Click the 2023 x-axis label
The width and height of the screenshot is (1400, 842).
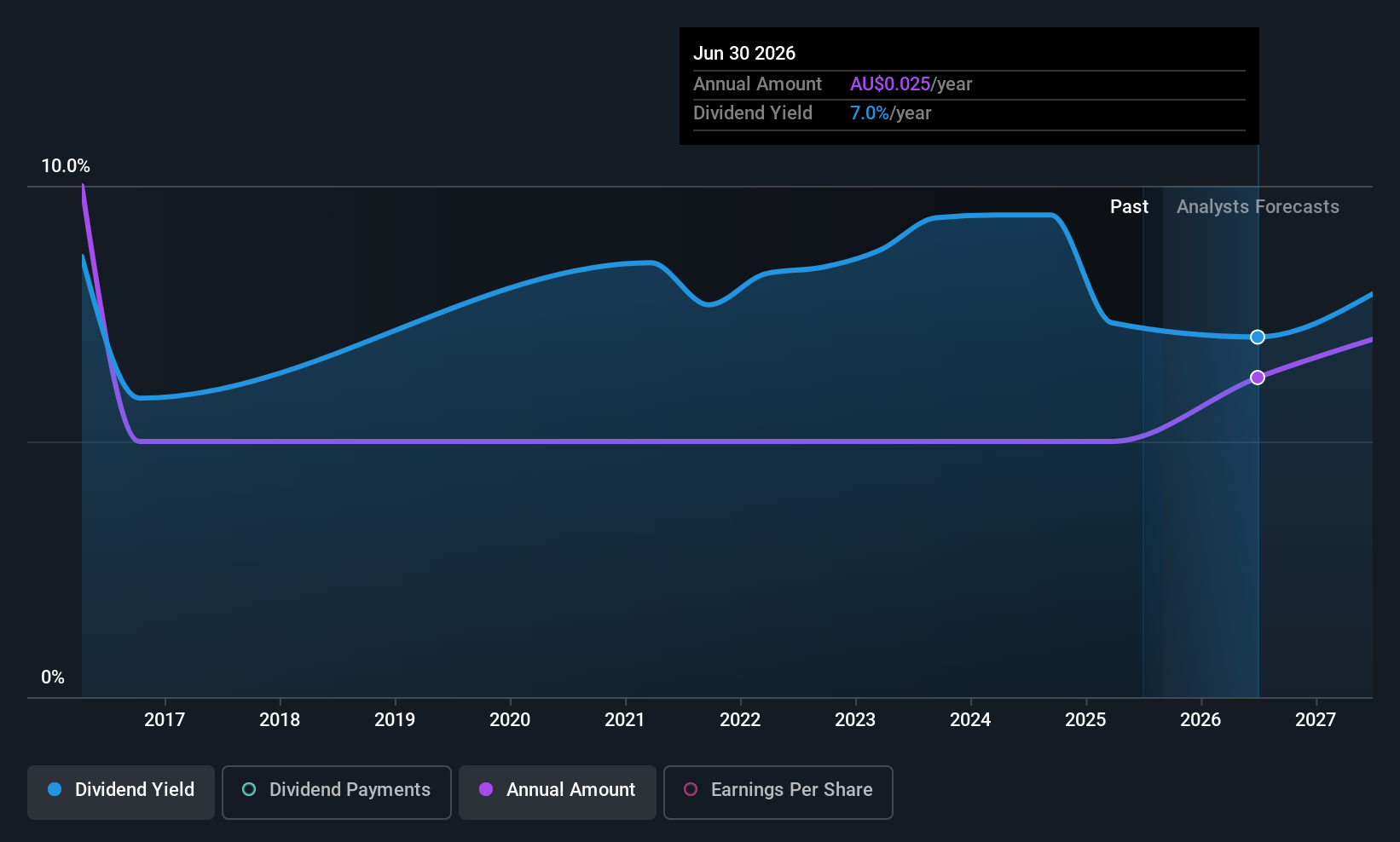tap(855, 720)
